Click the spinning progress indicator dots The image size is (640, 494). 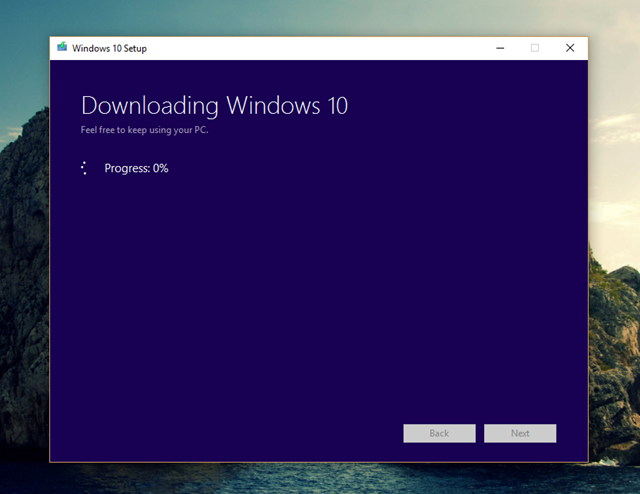[84, 168]
